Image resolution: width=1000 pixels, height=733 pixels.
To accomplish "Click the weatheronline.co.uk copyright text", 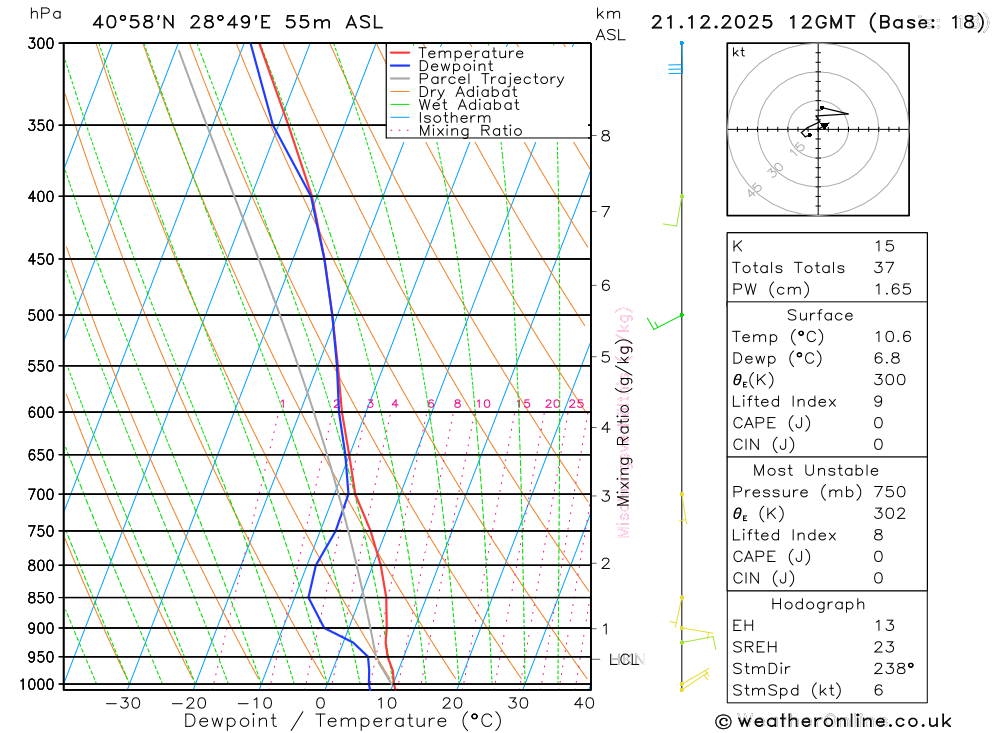I will click(834, 722).
